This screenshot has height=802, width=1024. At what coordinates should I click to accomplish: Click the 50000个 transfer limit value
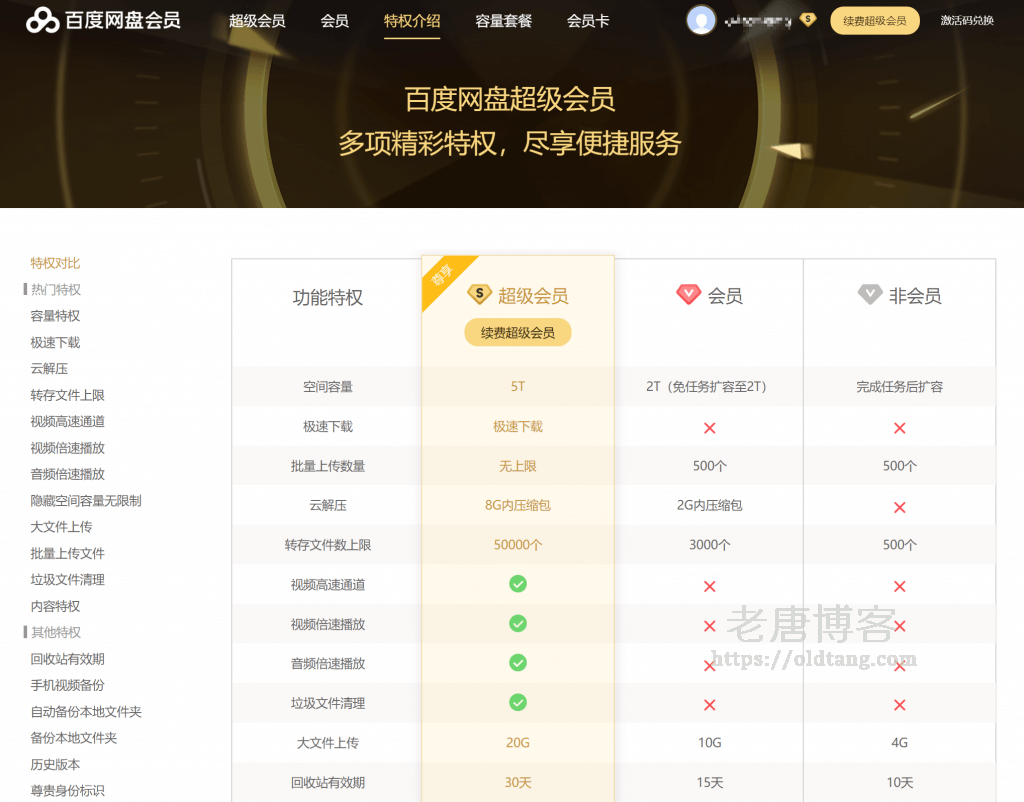click(x=518, y=545)
